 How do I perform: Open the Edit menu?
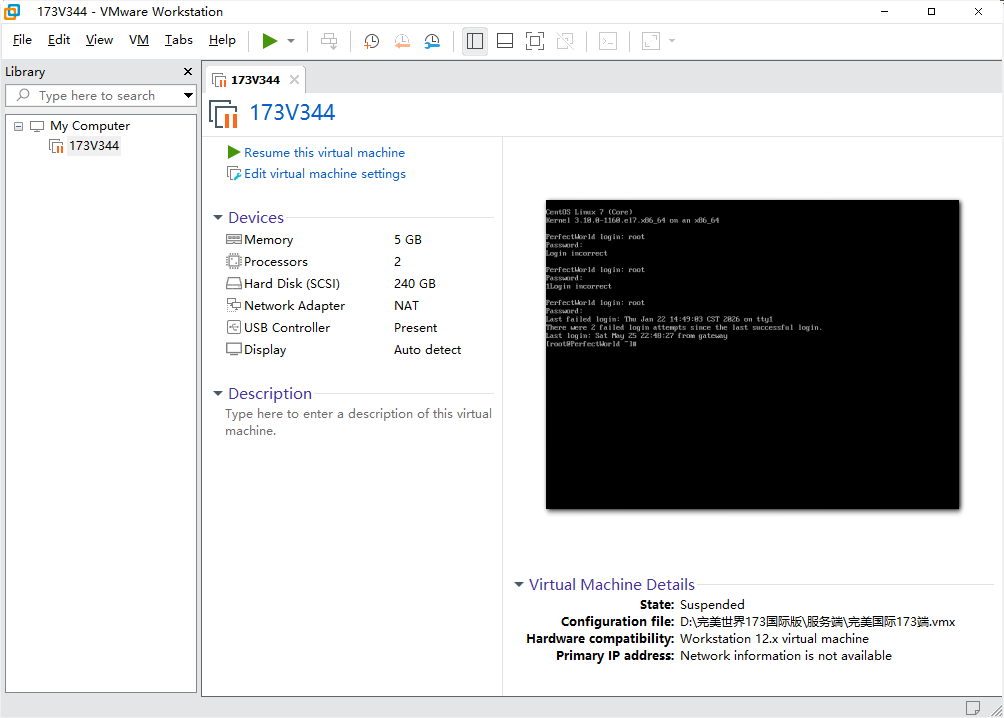tap(59, 40)
